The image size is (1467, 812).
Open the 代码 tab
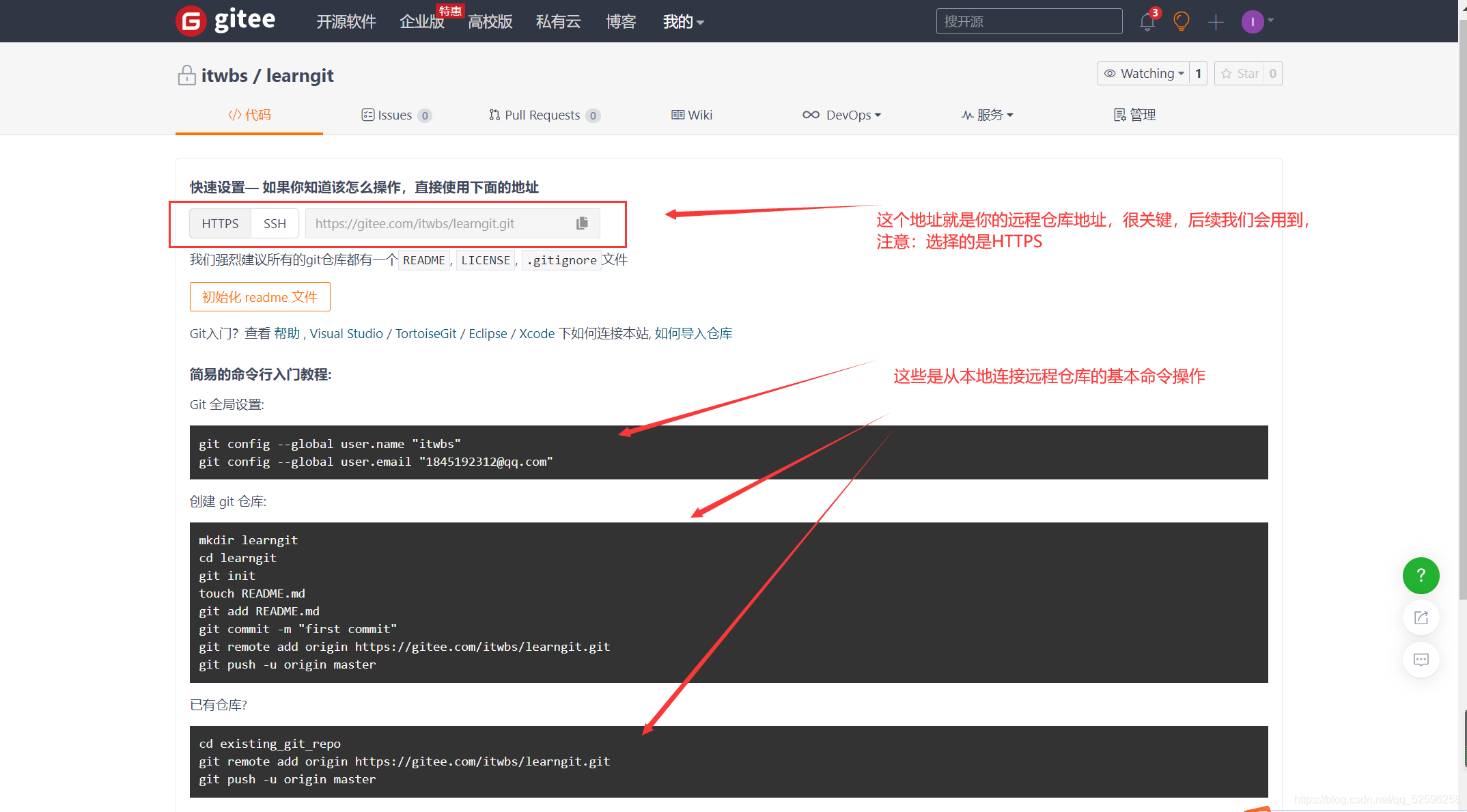[x=249, y=115]
